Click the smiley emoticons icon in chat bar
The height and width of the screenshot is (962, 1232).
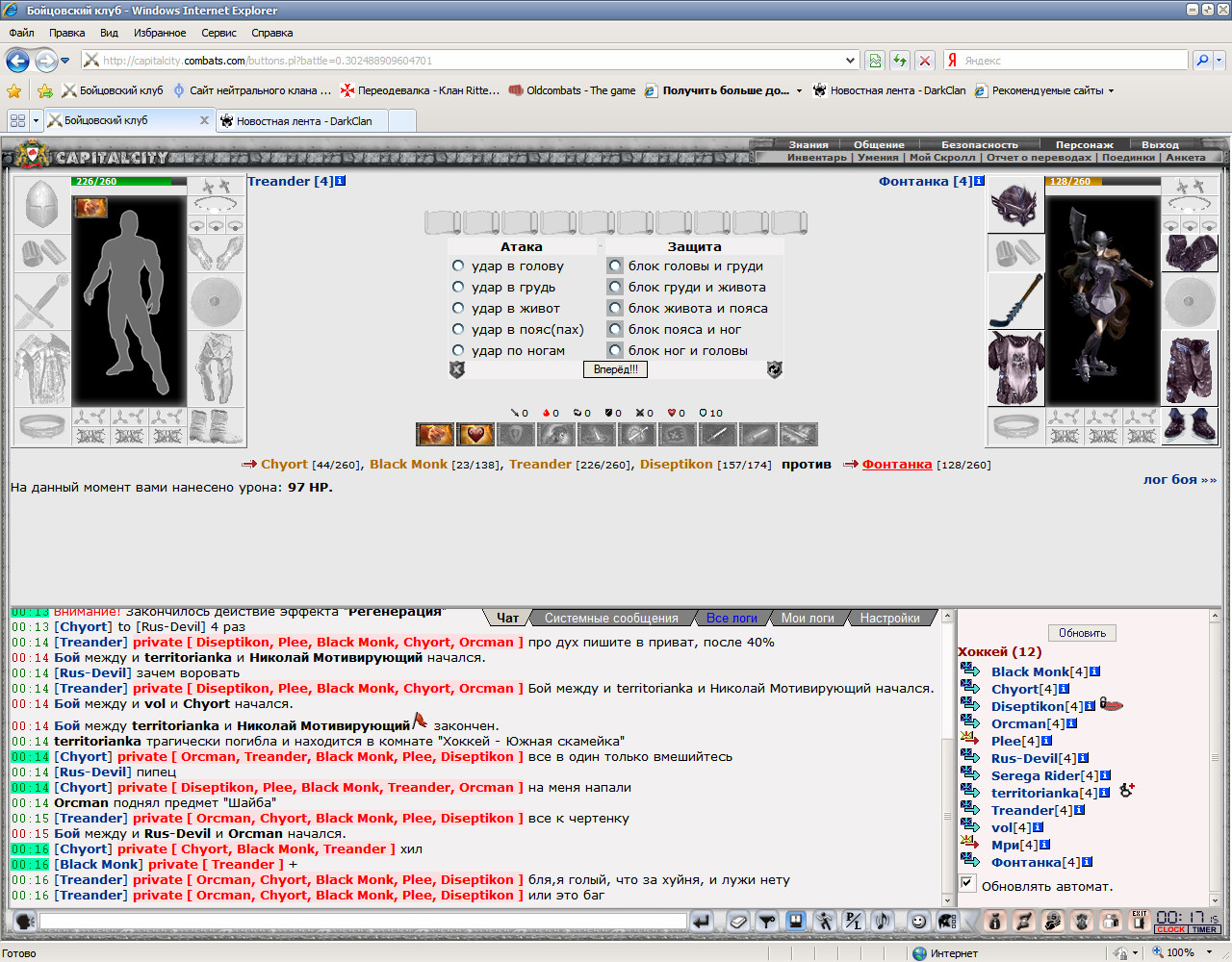click(919, 922)
